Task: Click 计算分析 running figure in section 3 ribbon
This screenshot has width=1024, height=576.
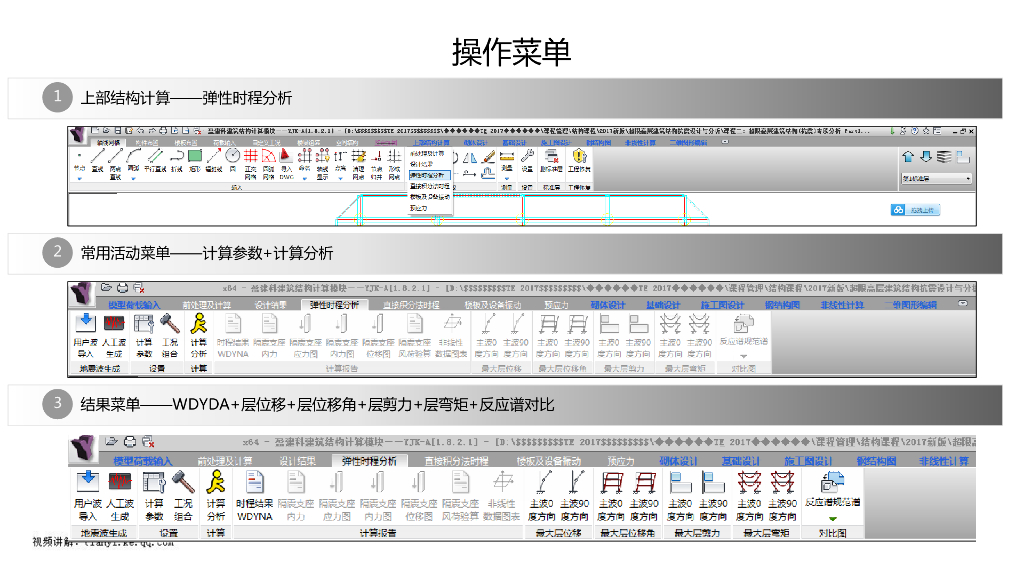Action: point(216,496)
